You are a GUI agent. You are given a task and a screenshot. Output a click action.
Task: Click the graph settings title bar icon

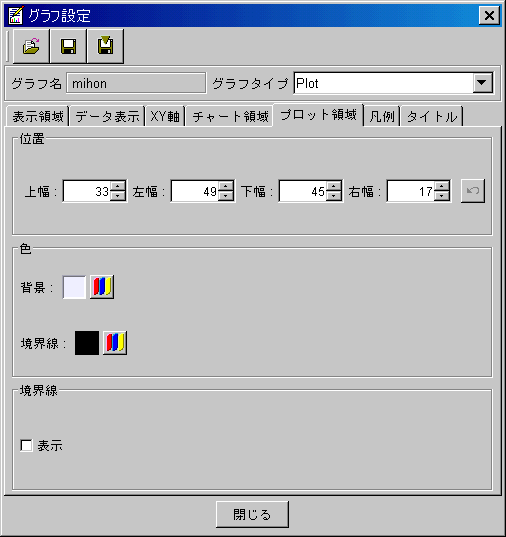(15, 15)
